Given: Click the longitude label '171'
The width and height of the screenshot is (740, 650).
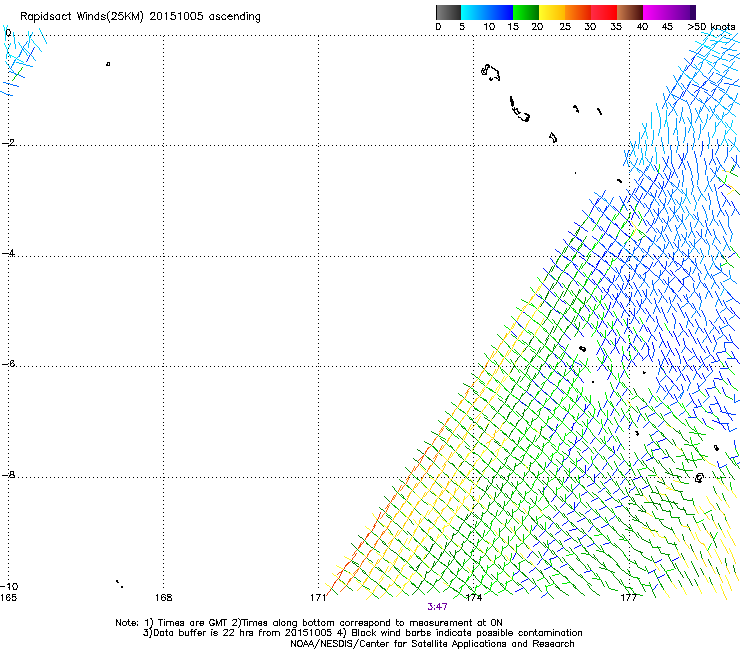Looking at the screenshot, I should click(318, 598).
